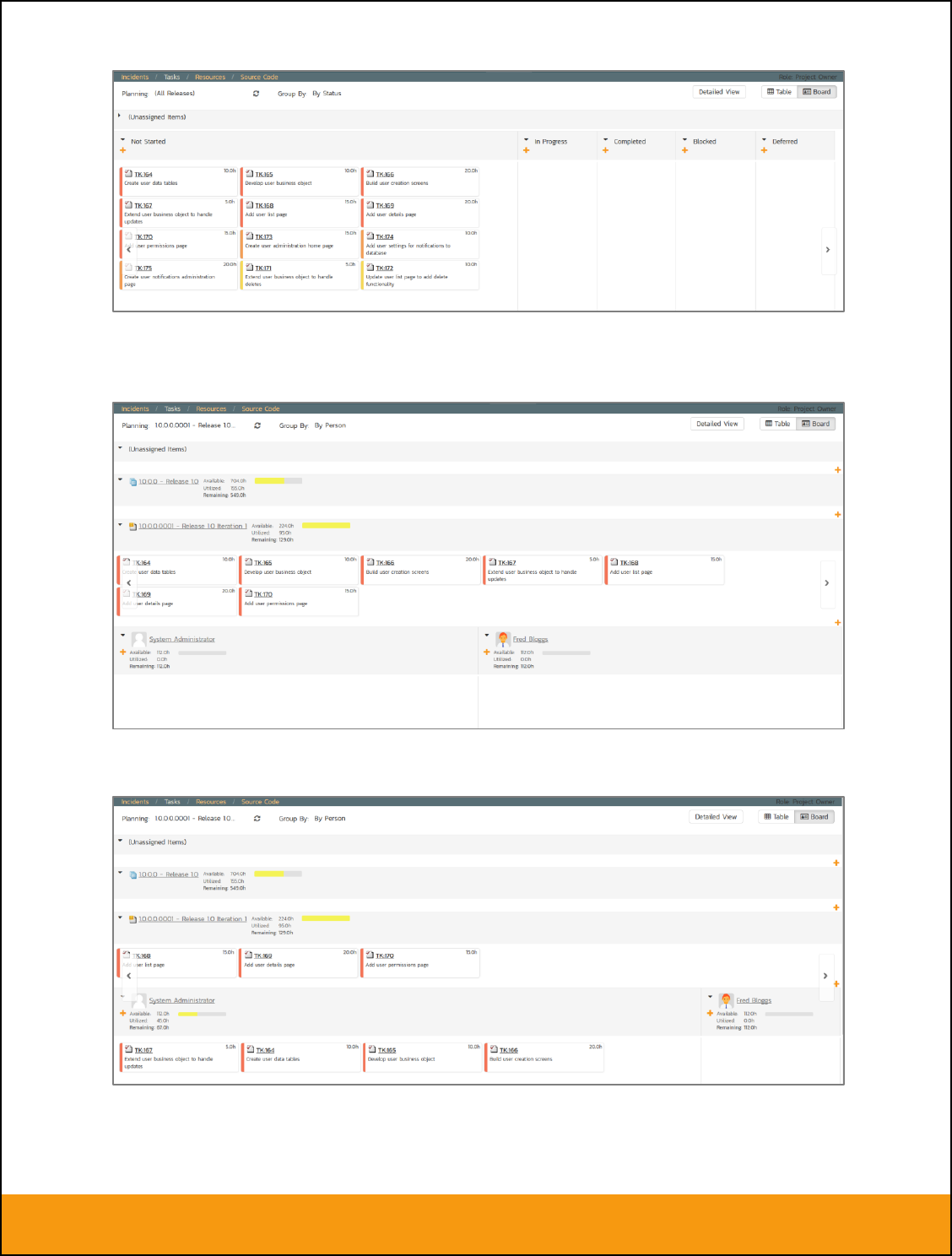Click the refresh icon in the top screenshot
The height and width of the screenshot is (1256, 952).
coord(256,94)
